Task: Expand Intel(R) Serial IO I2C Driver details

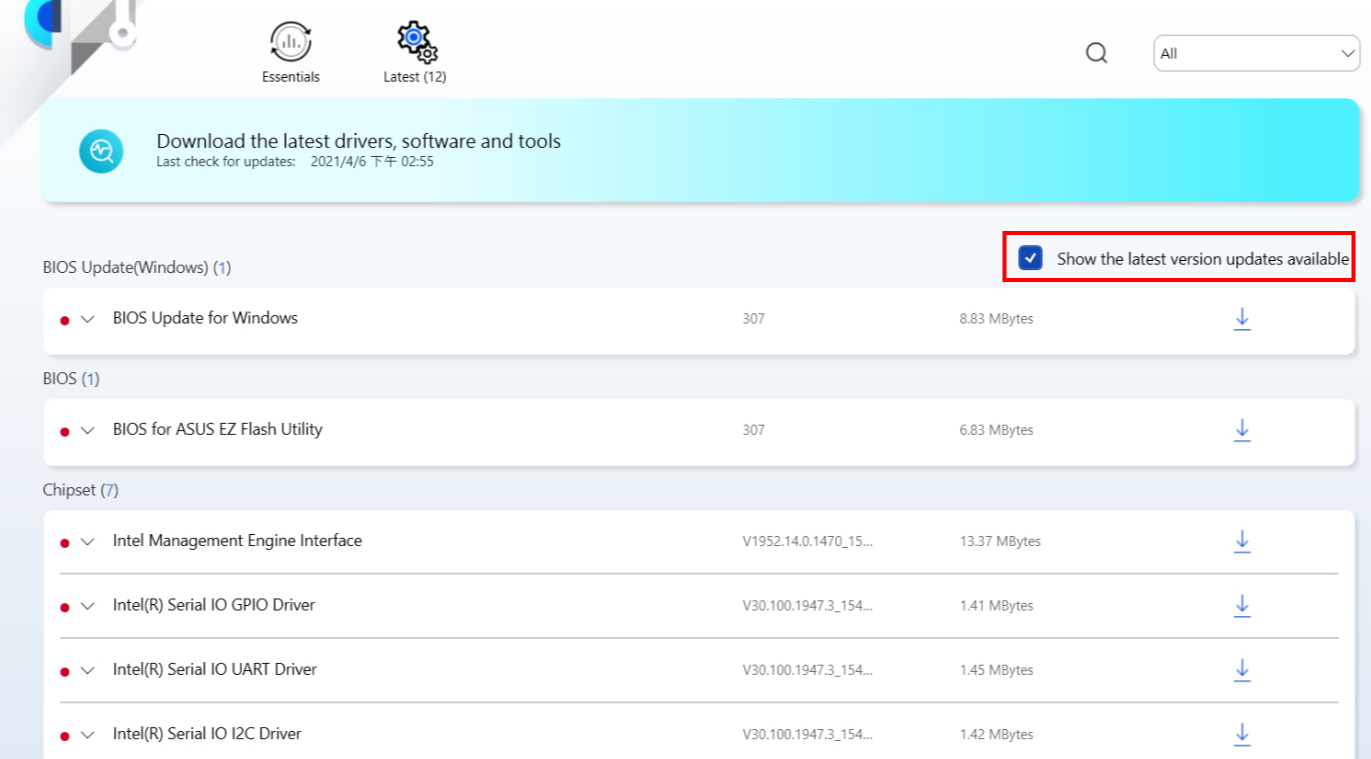Action: click(88, 734)
